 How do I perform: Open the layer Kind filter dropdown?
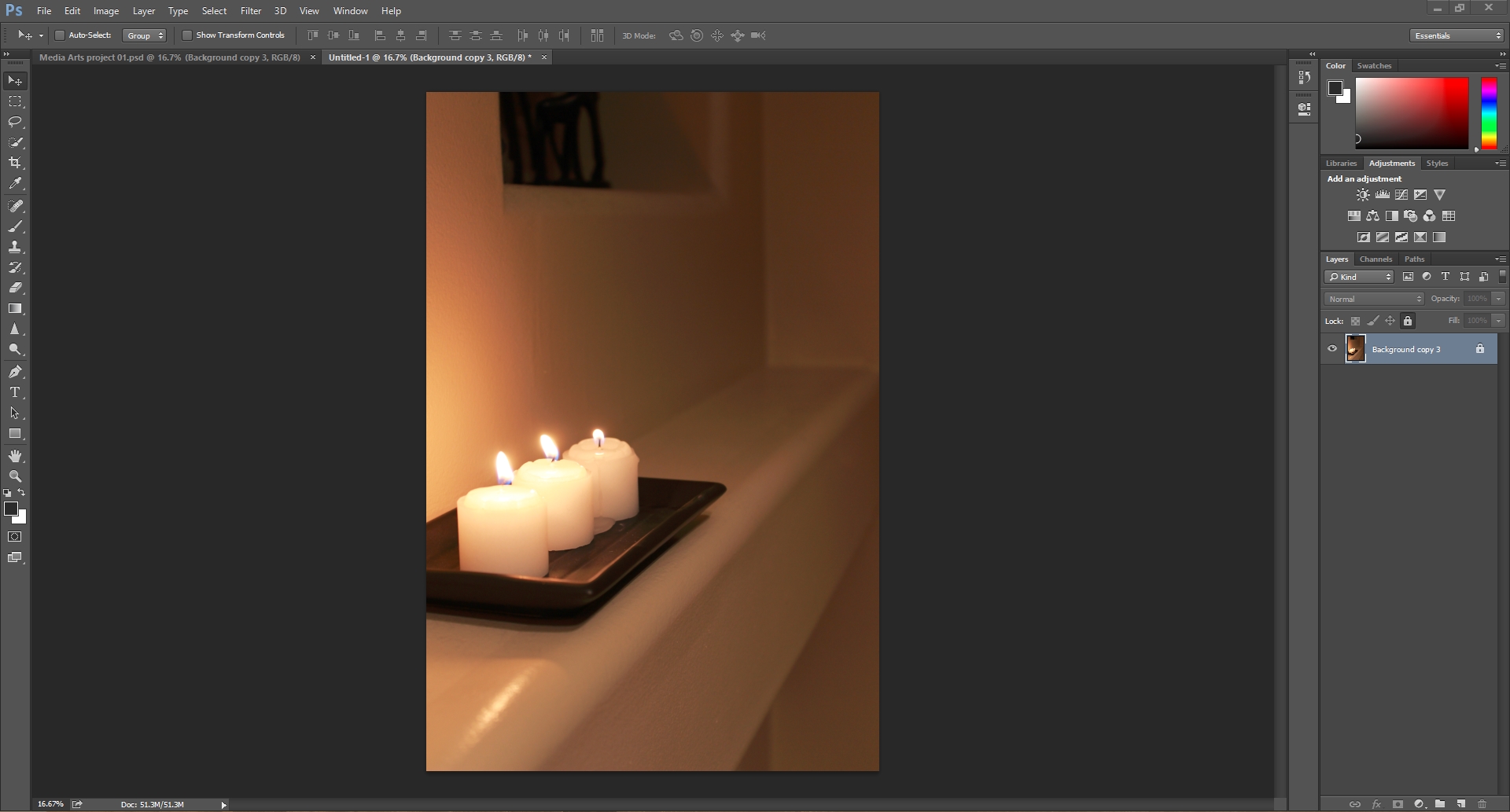pyautogui.click(x=1359, y=277)
